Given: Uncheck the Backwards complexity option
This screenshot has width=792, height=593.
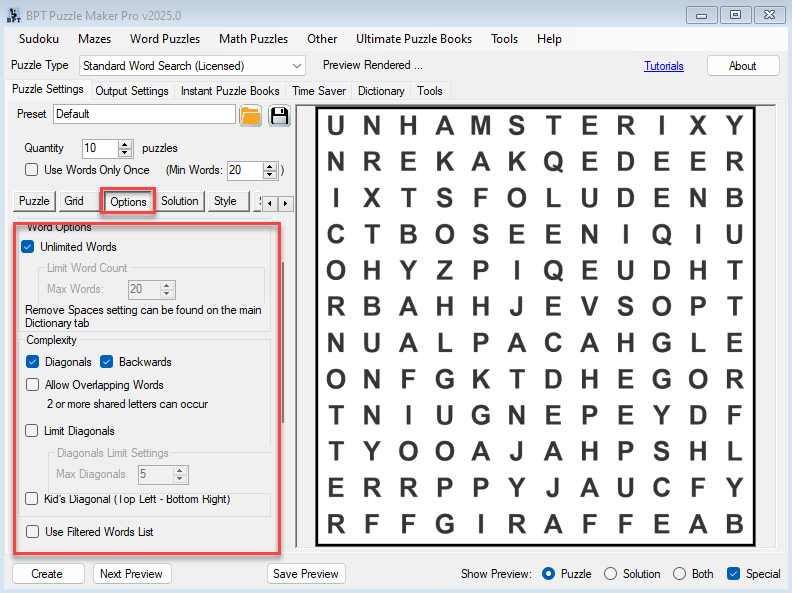Looking at the screenshot, I should coord(107,362).
